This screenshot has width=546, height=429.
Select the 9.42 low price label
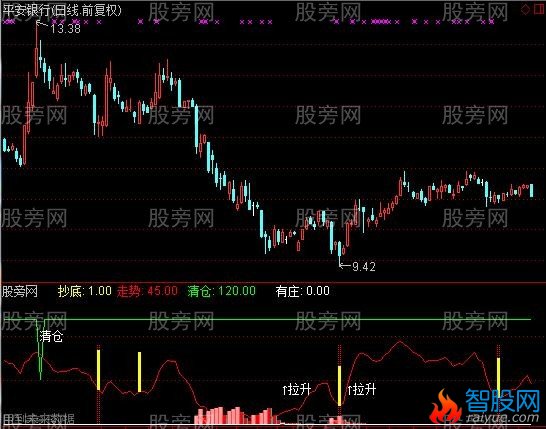point(364,267)
